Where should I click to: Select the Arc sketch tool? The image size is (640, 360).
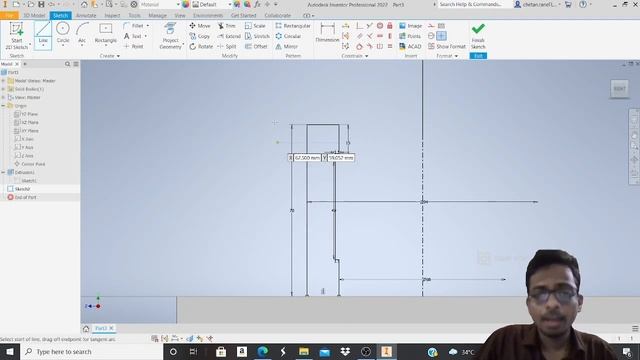coord(82,33)
